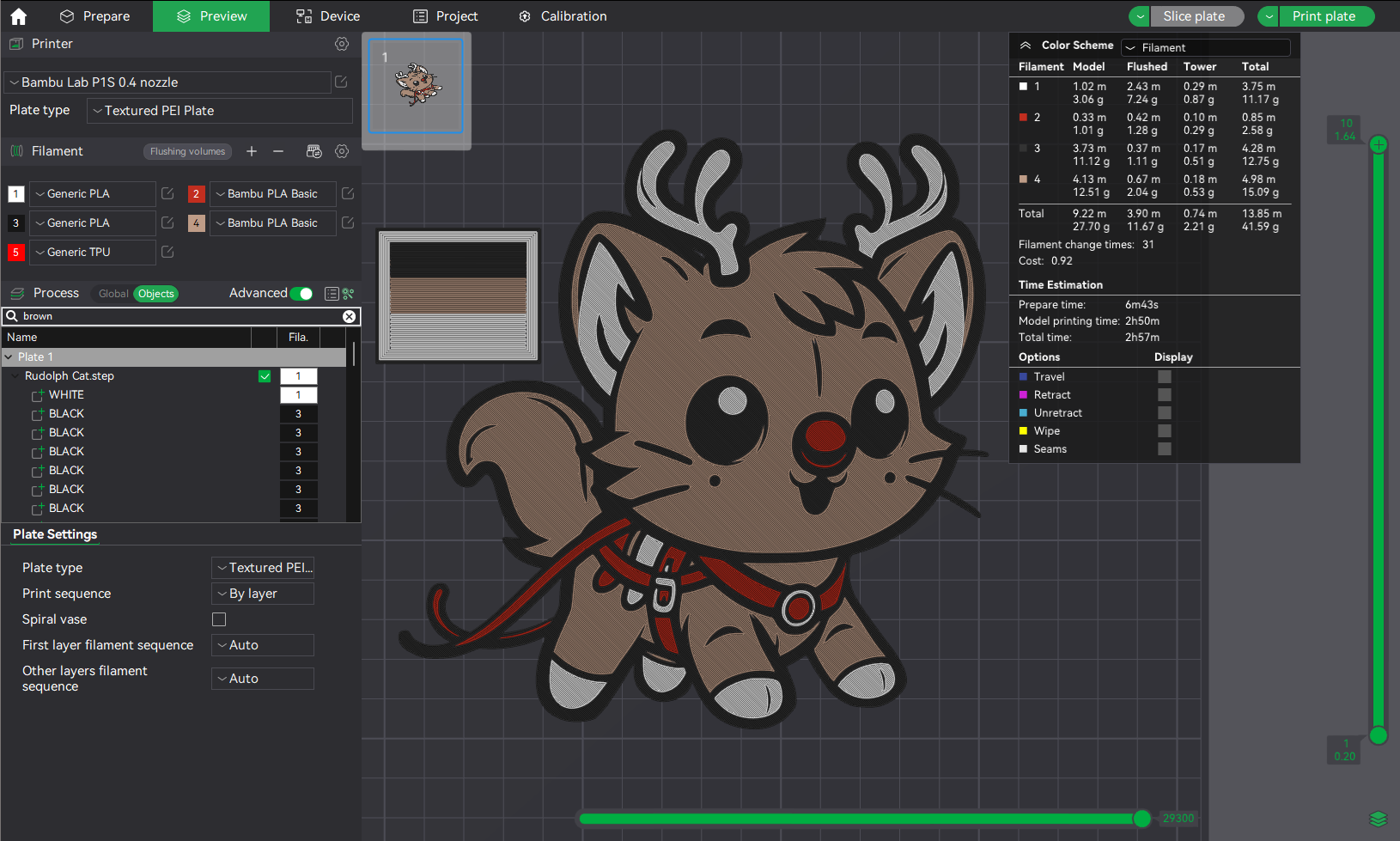Add a filament with the plus icon
This screenshot has width=1400, height=841.
pos(252,151)
